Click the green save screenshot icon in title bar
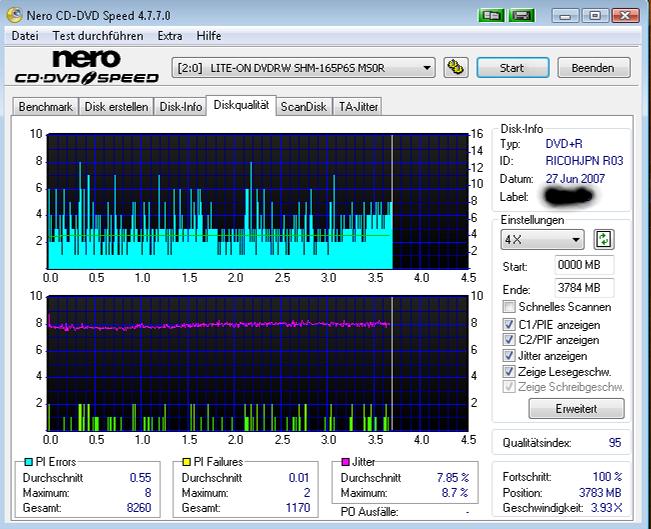Viewport: 651px width, 529px height. coord(520,16)
